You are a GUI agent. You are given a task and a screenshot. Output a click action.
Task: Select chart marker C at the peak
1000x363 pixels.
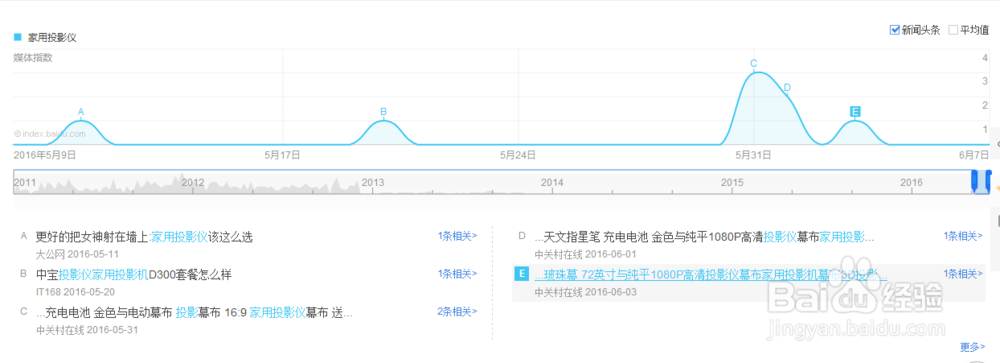(753, 63)
